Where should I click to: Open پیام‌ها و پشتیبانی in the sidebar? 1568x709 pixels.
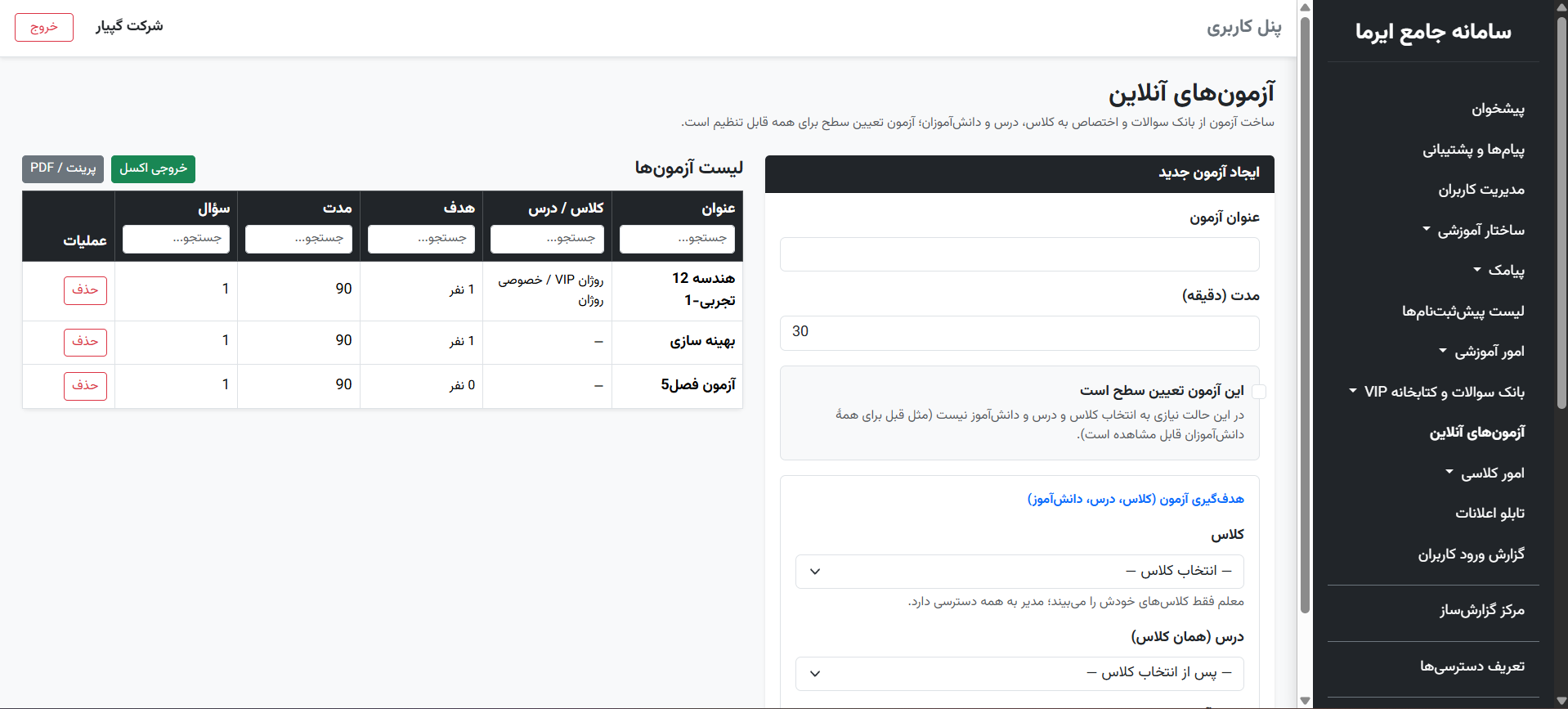click(1473, 150)
